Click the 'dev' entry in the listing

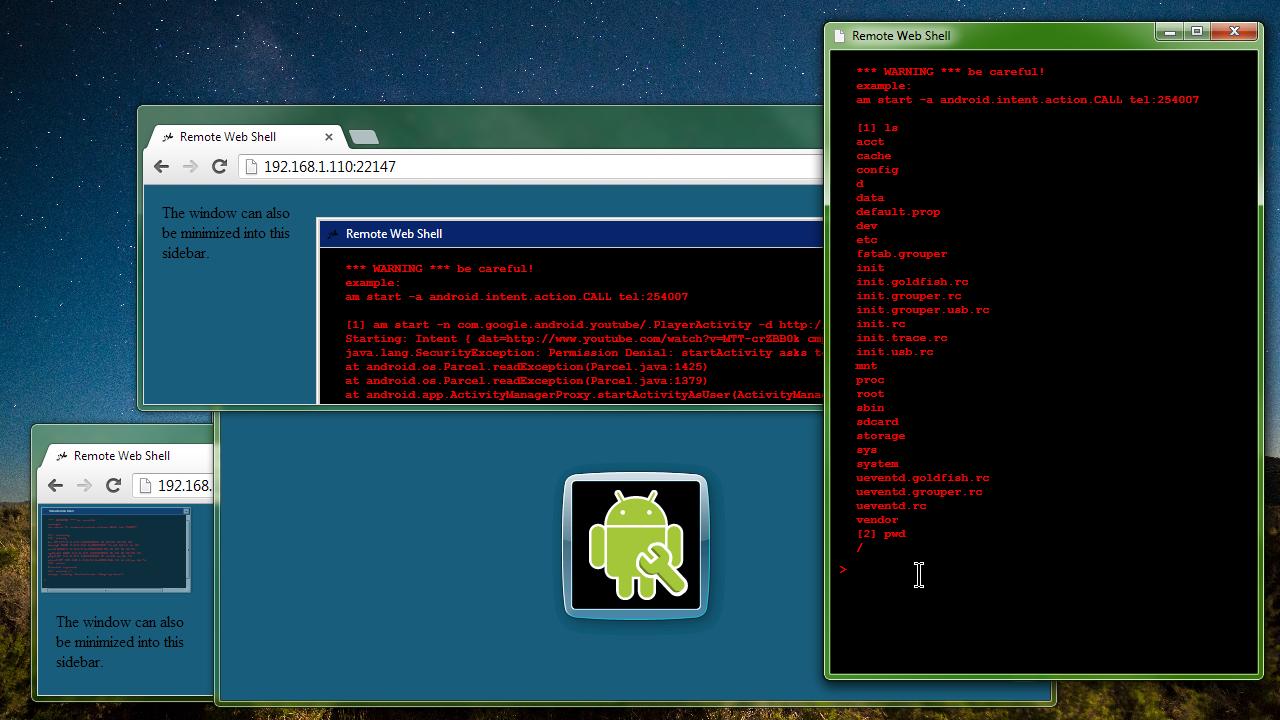(866, 226)
